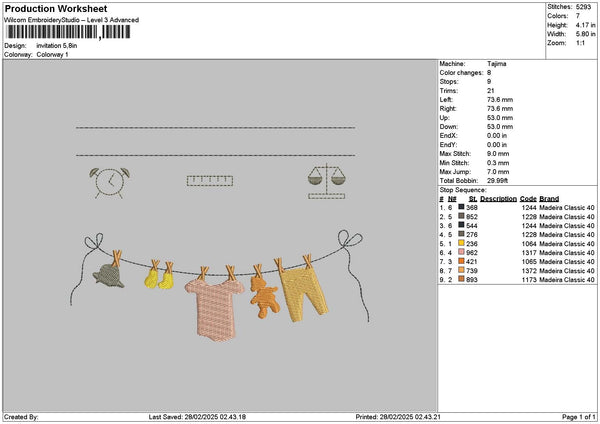Click the 'Description' column header
The width and height of the screenshot is (600, 424).
[498, 199]
